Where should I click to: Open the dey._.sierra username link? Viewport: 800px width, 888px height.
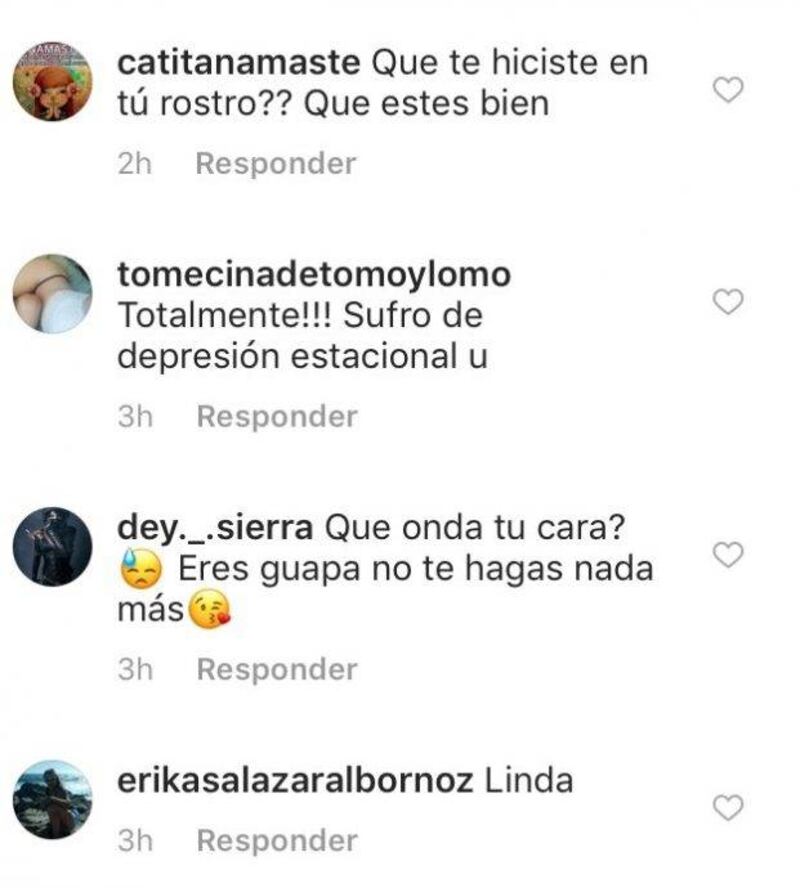tap(215, 528)
